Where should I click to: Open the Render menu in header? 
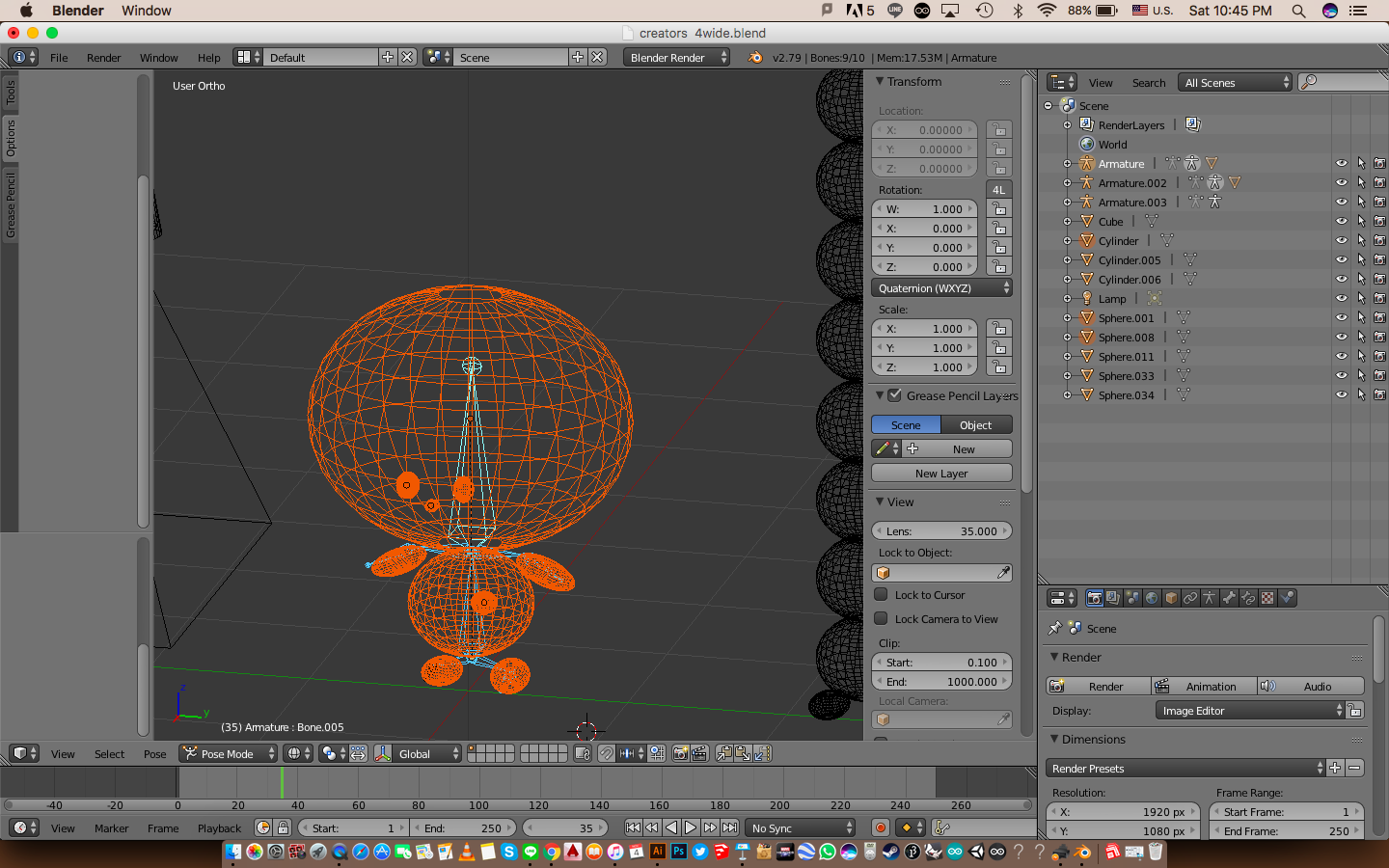click(103, 58)
